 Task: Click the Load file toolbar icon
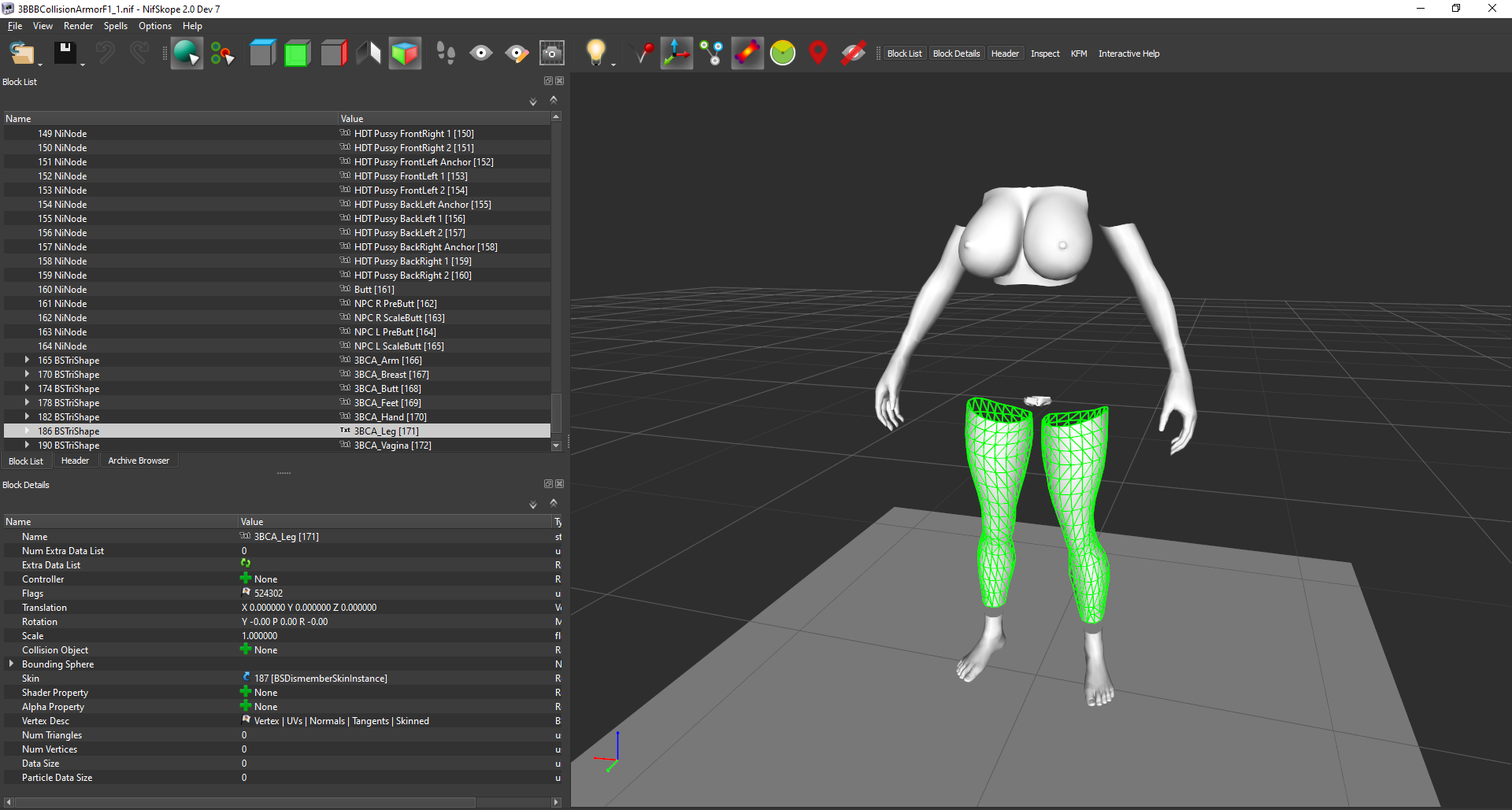[x=22, y=54]
